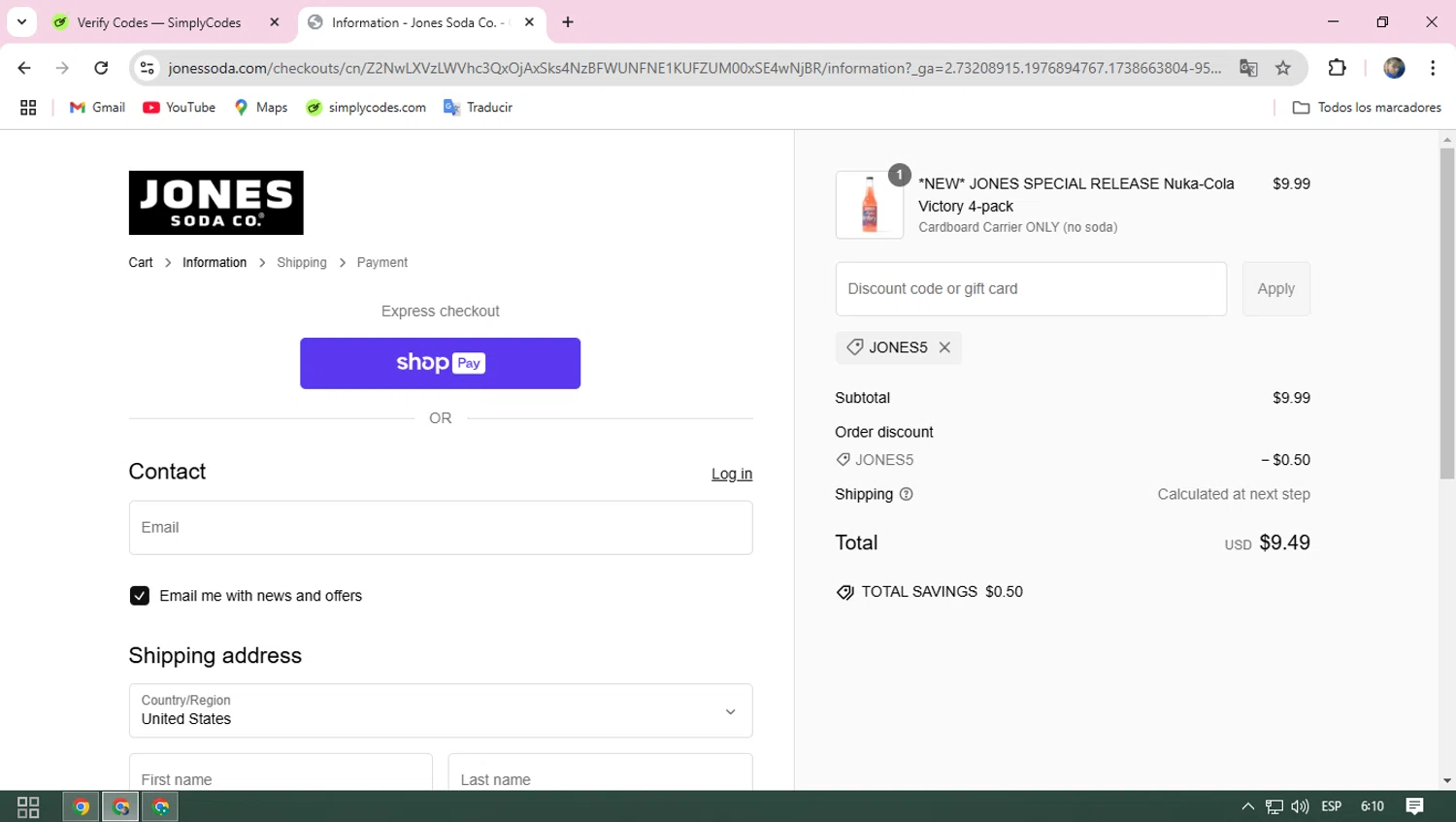Open a new browser tab

[568, 22]
